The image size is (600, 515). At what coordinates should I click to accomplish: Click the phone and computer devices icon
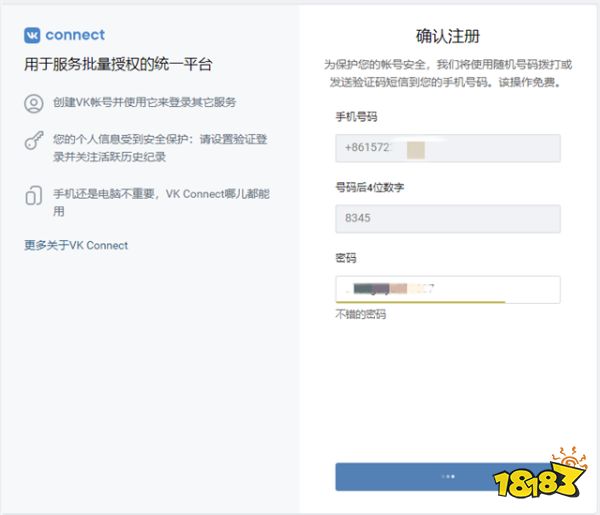point(34,195)
